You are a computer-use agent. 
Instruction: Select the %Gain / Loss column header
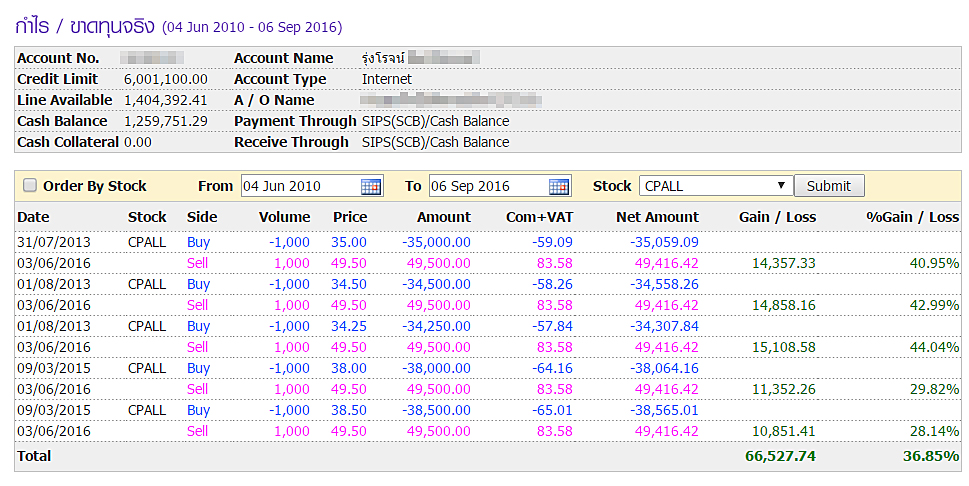[912, 217]
